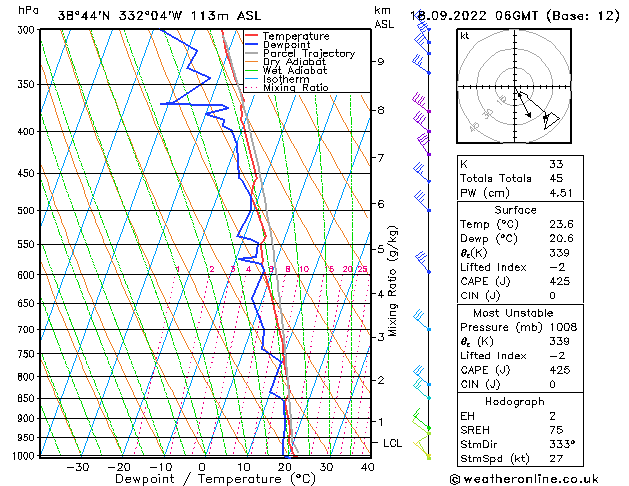Select the Isotherm legend entry
This screenshot has height=486, width=629.
tap(278, 79)
